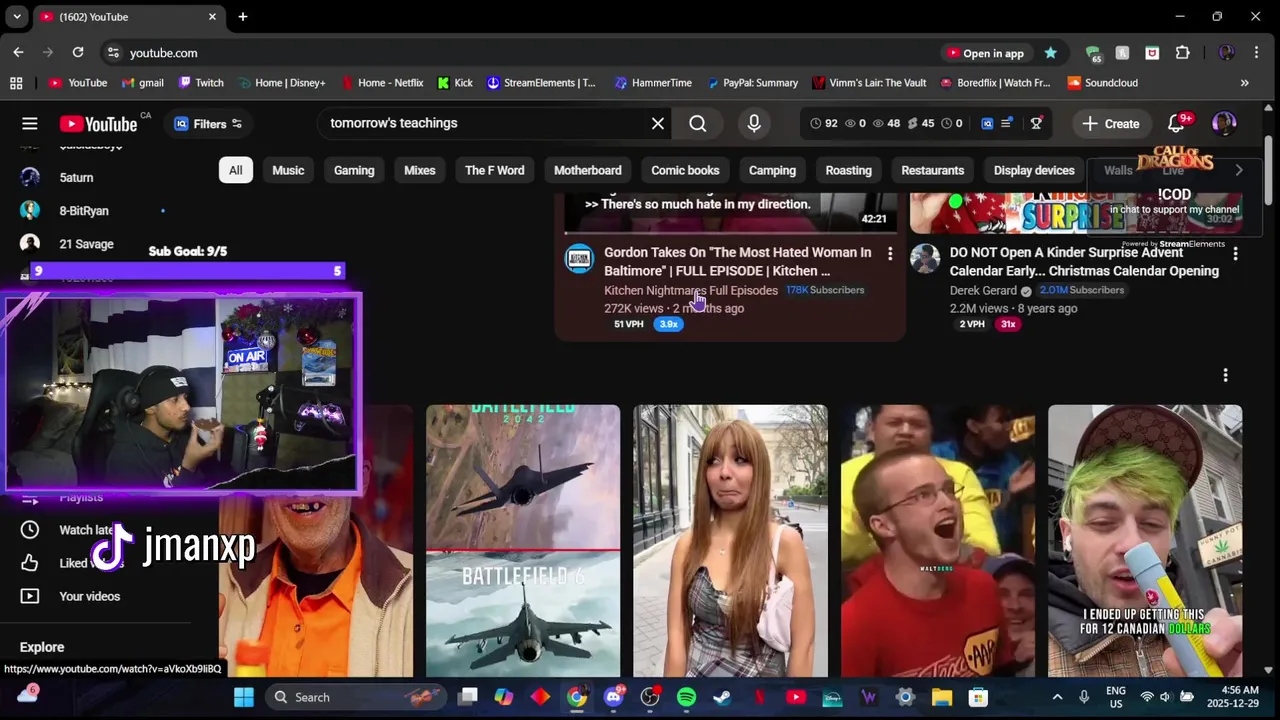Open Chrome three-dot menu

(x=1256, y=53)
